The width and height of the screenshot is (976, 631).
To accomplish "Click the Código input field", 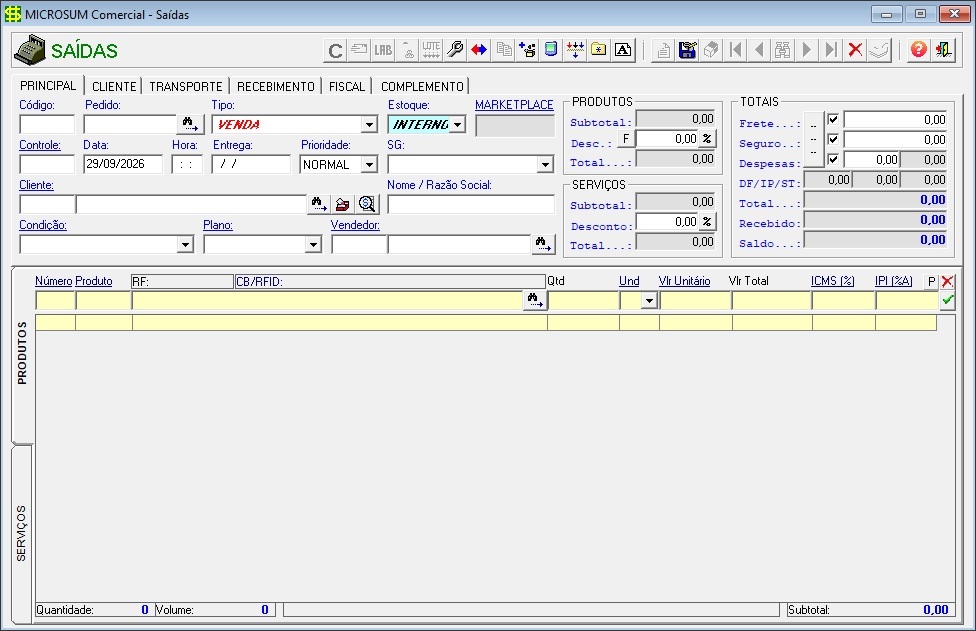I will pyautogui.click(x=47, y=124).
